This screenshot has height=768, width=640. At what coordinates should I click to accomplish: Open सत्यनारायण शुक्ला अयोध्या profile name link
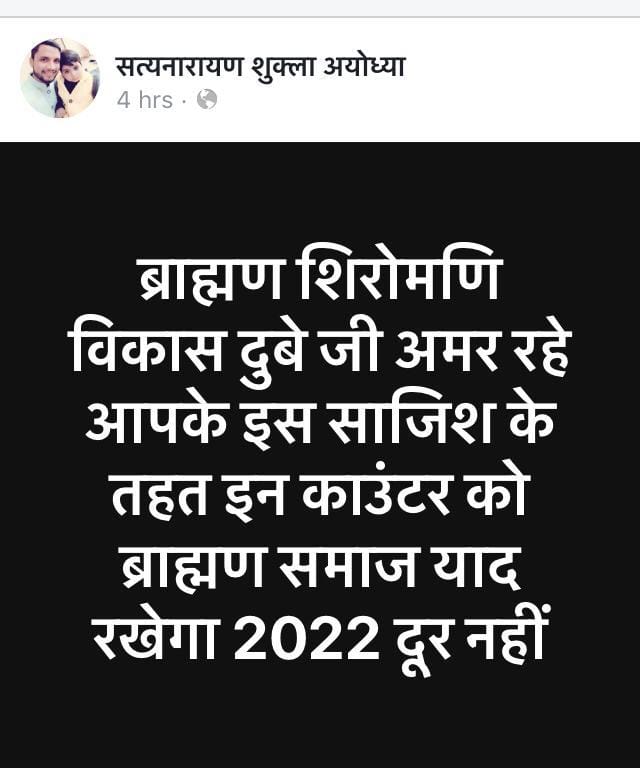click(261, 67)
